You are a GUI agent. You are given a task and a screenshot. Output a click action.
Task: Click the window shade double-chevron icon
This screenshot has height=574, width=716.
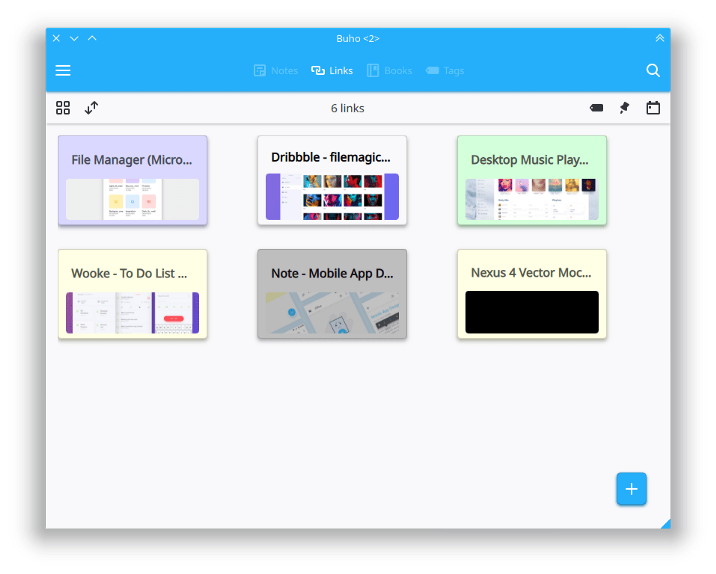click(659, 38)
